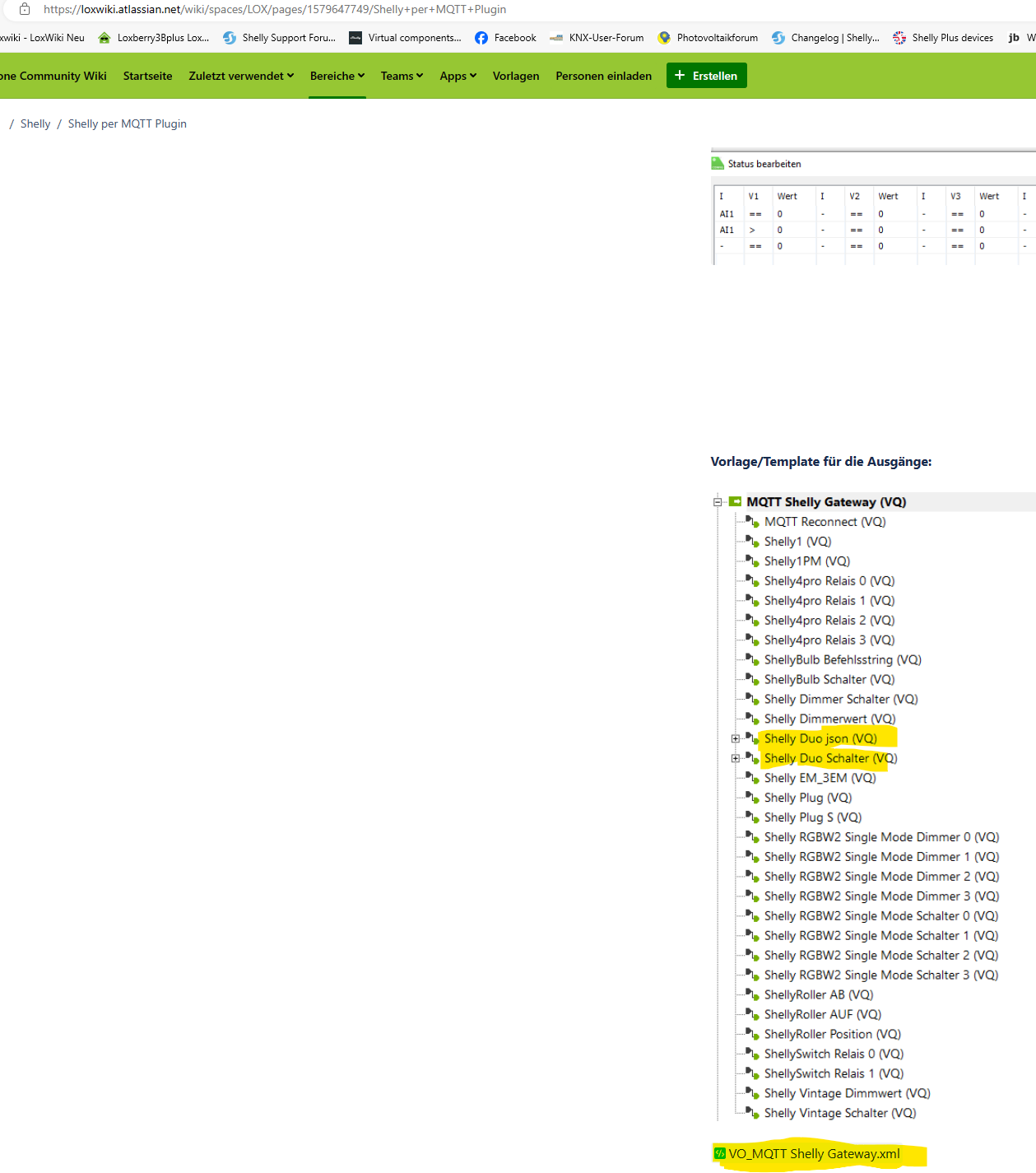The image size is (1036, 1173).
Task: Open the Teams dropdown menu
Action: 402,76
